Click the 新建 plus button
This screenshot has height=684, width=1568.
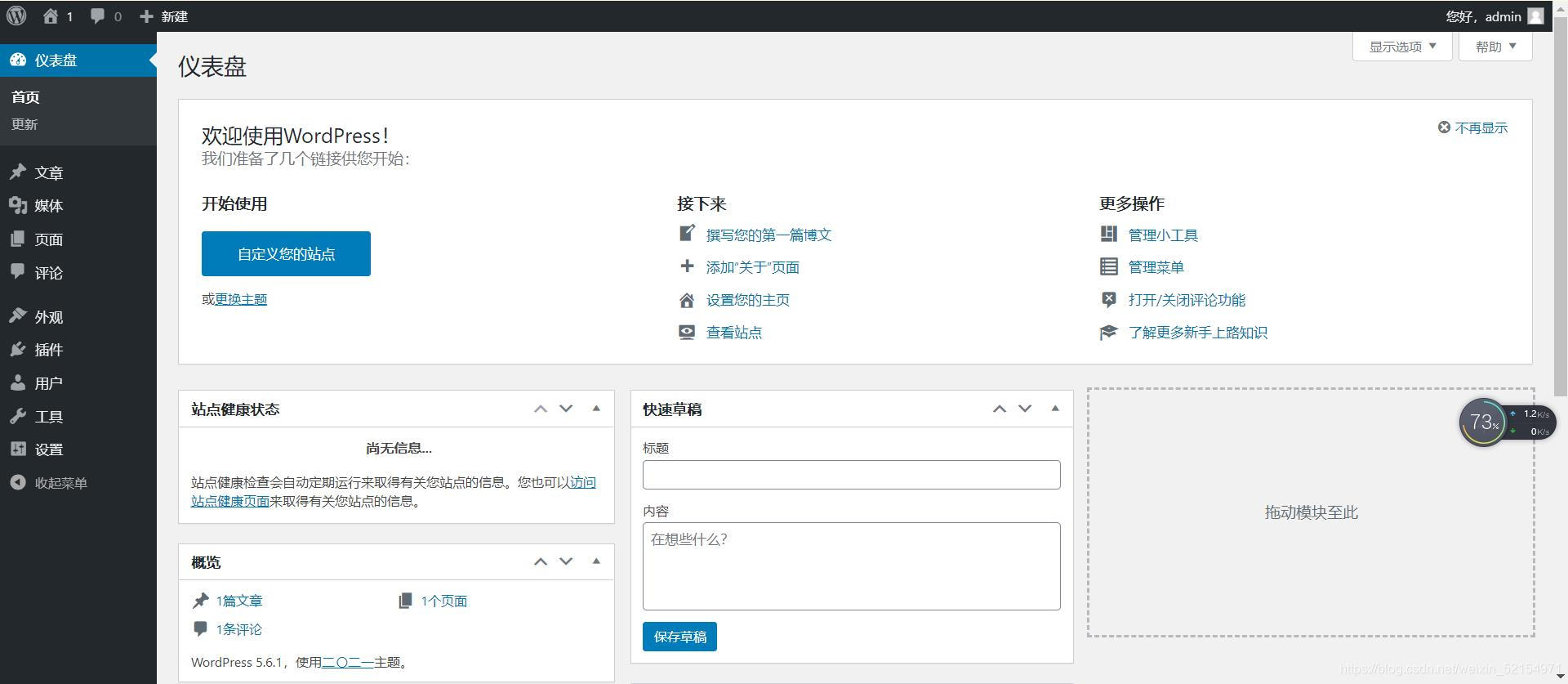[x=164, y=16]
